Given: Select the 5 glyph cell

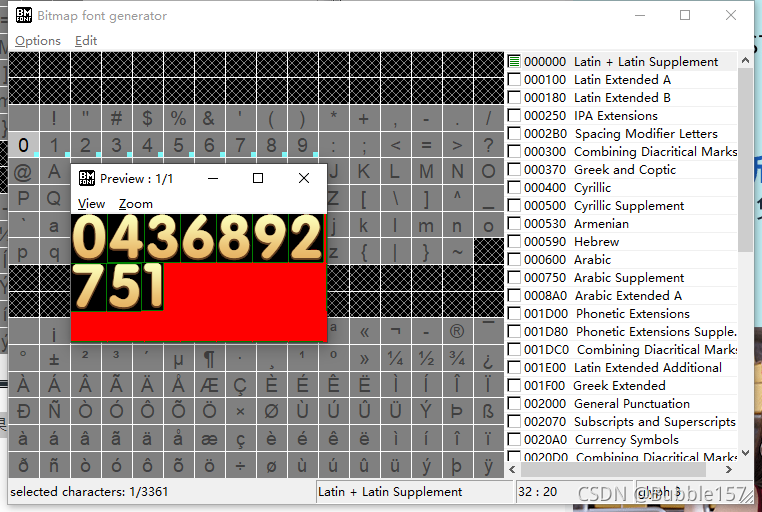Looking at the screenshot, I should click(178, 145).
